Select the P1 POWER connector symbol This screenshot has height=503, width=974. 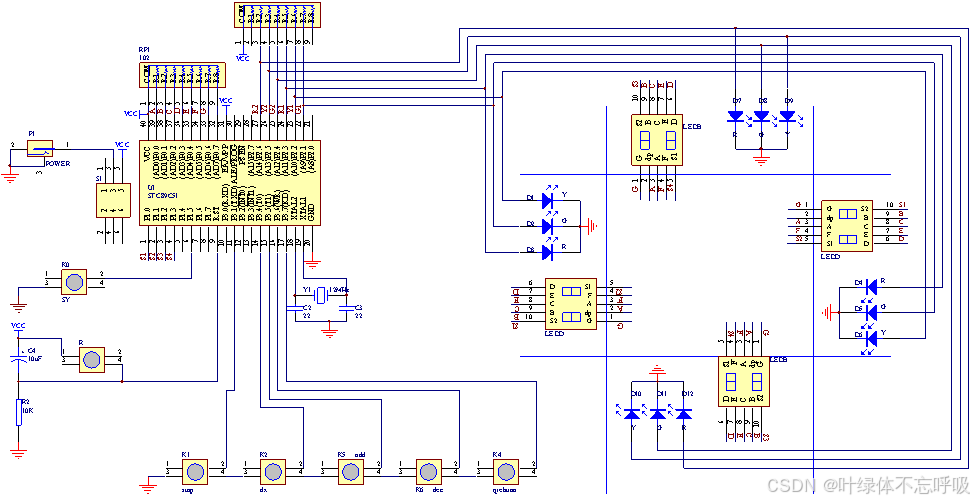[x=40, y=151]
